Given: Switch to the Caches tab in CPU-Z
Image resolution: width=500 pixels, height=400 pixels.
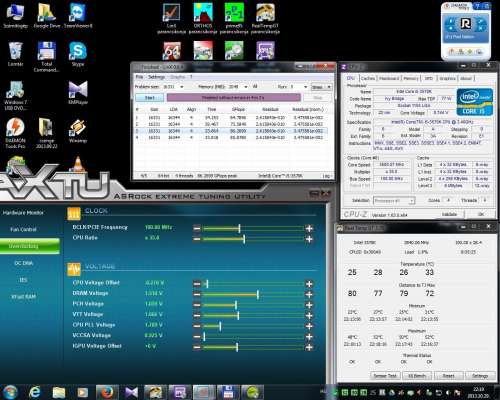Looking at the screenshot, I should (368, 78).
